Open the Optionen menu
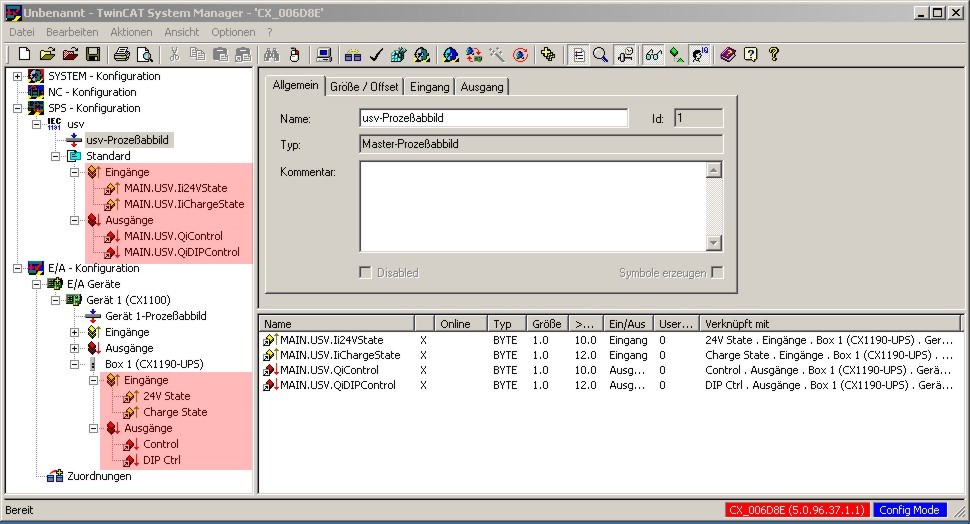The width and height of the screenshot is (970, 524). coord(233,32)
